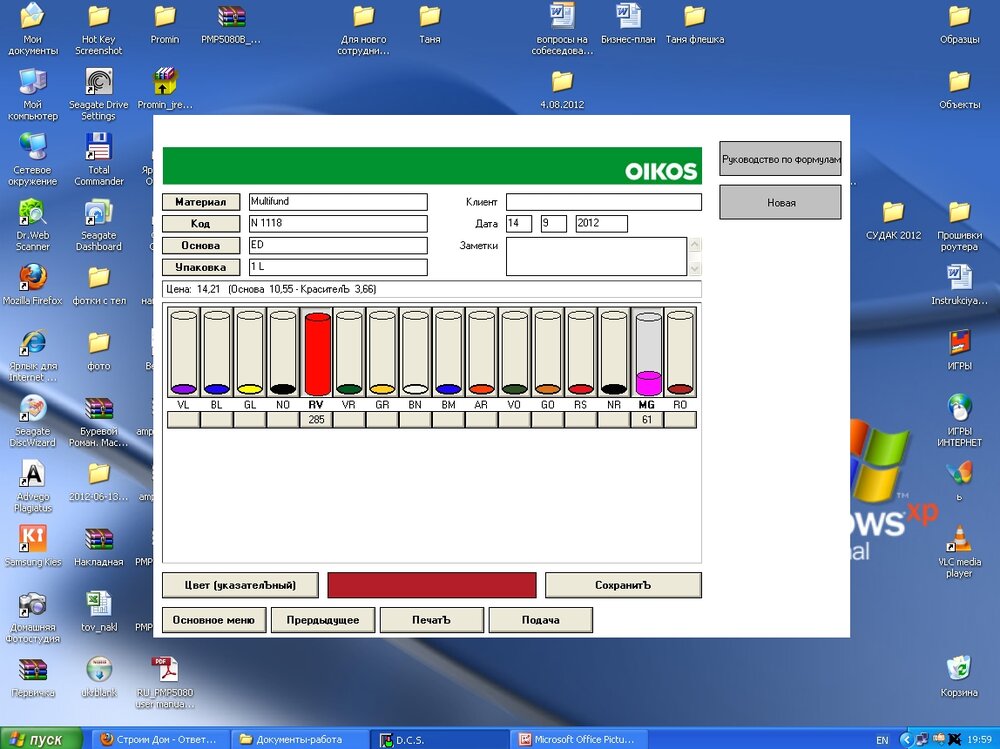Select the magenta MG colorant tube
Viewport: 1000px width, 749px height.
tap(648, 354)
